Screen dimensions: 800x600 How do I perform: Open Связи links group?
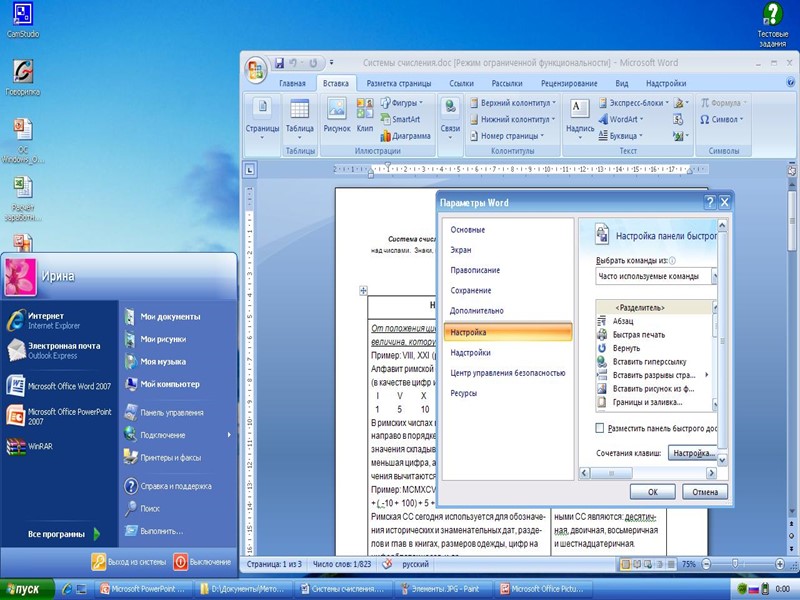tap(450, 119)
